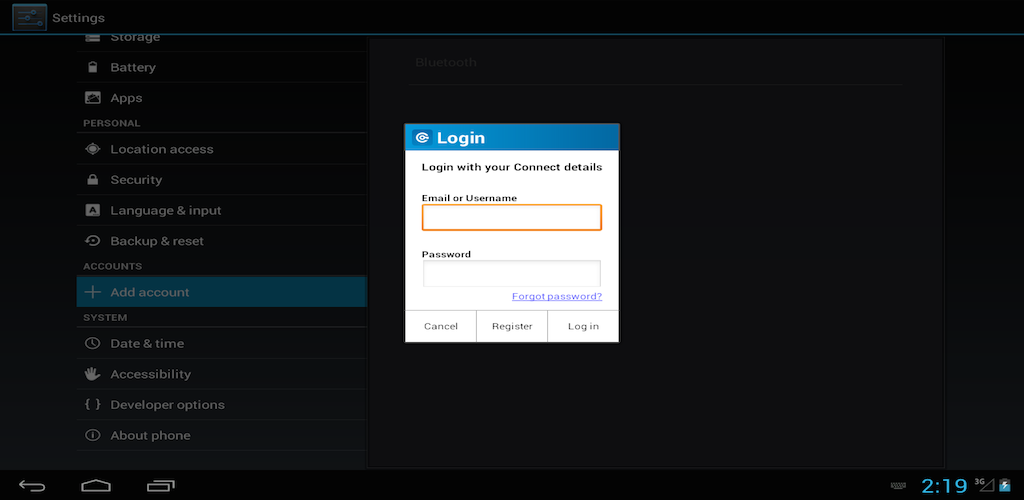Click the dimmed Bluetooth heading
Screen dimensions: 1024x500
[x=446, y=63]
